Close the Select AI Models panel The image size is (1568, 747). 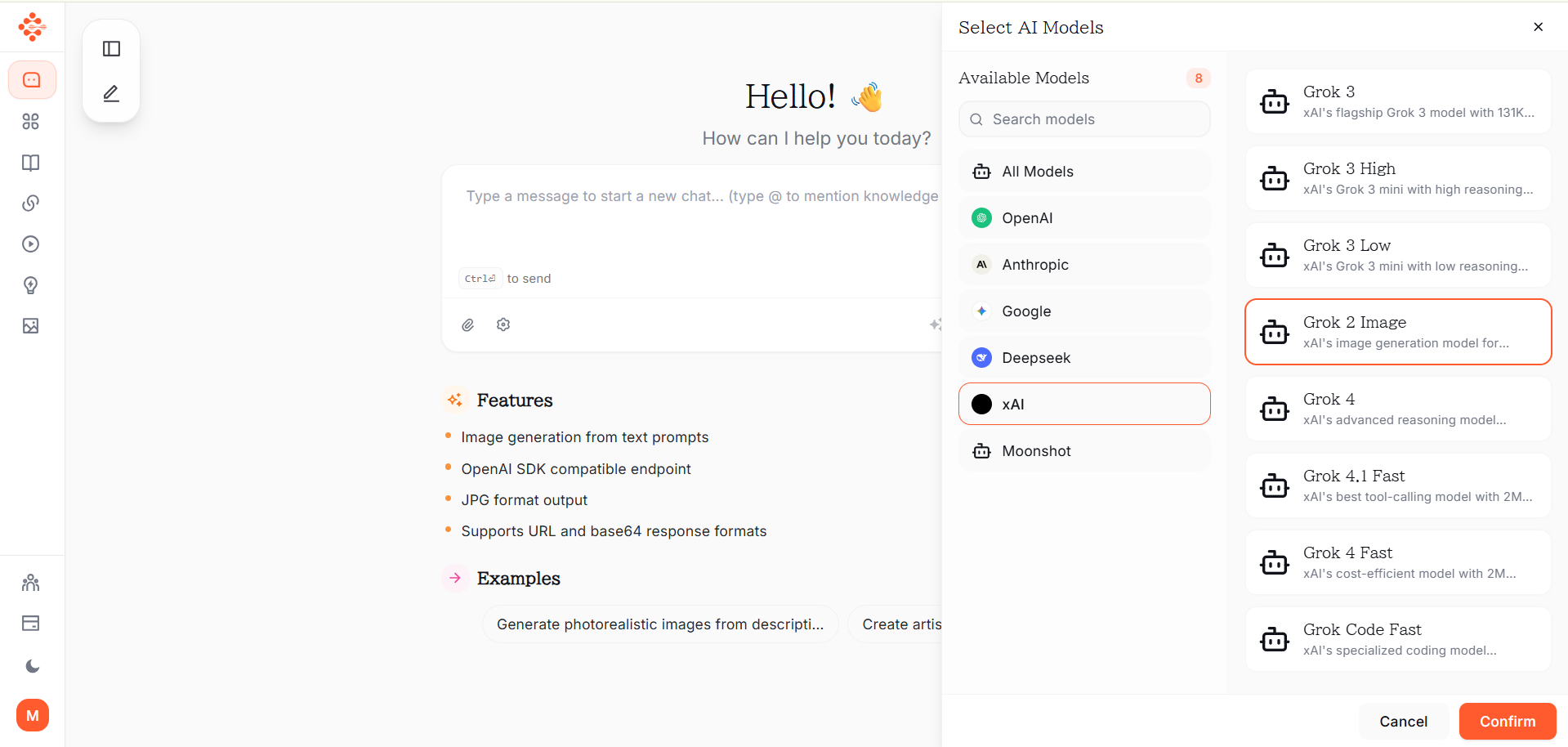pyautogui.click(x=1539, y=27)
